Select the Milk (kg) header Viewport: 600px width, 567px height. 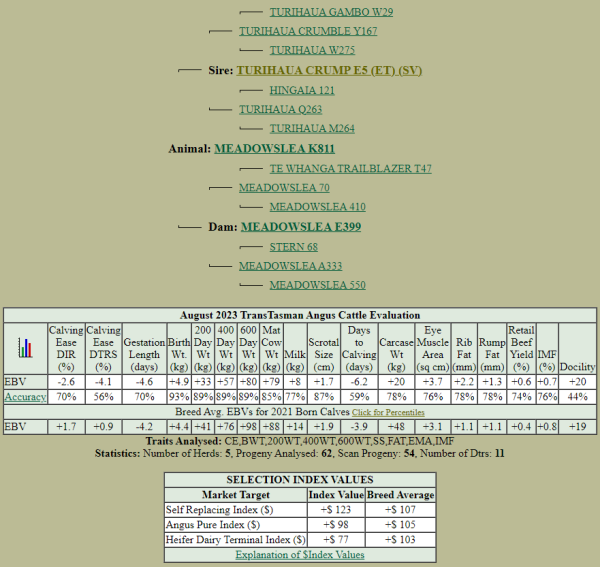pyautogui.click(x=295, y=349)
